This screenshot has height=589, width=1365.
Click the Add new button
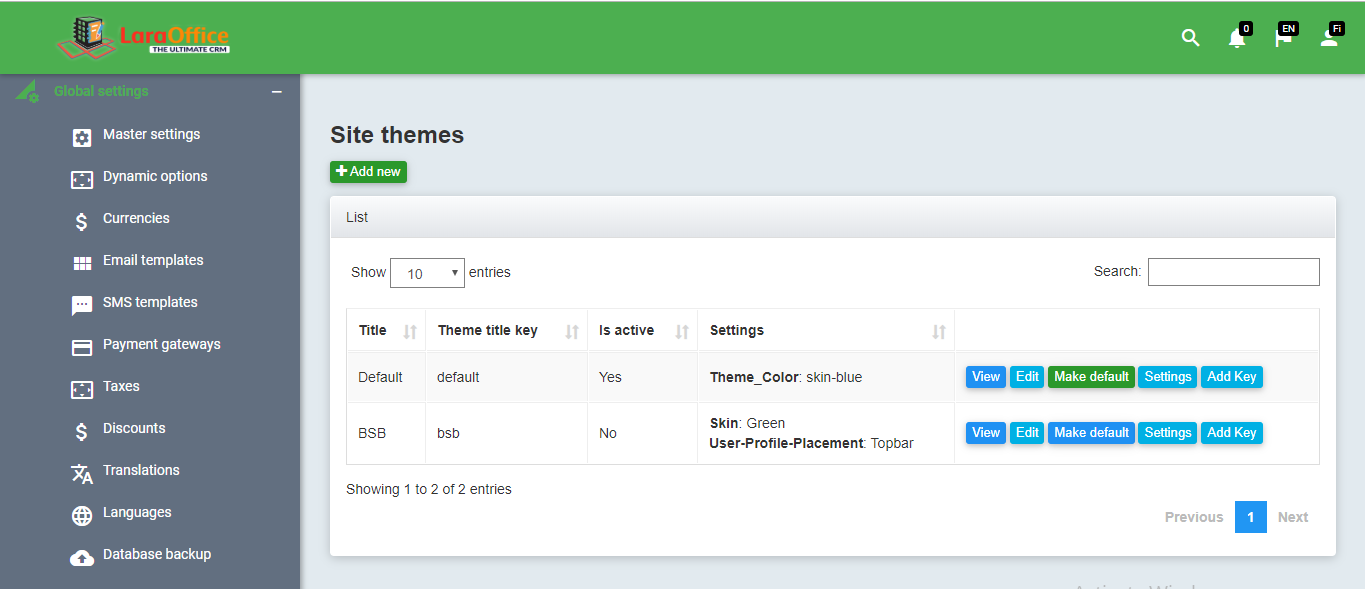[x=368, y=172]
